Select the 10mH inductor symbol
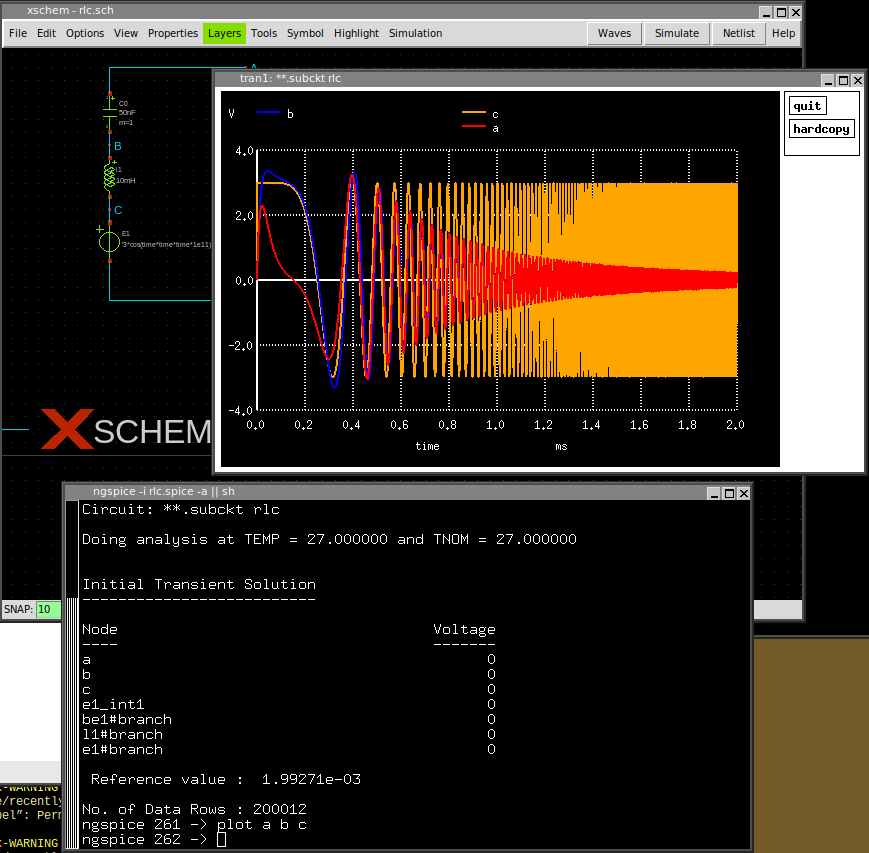The image size is (869, 853). 110,177
